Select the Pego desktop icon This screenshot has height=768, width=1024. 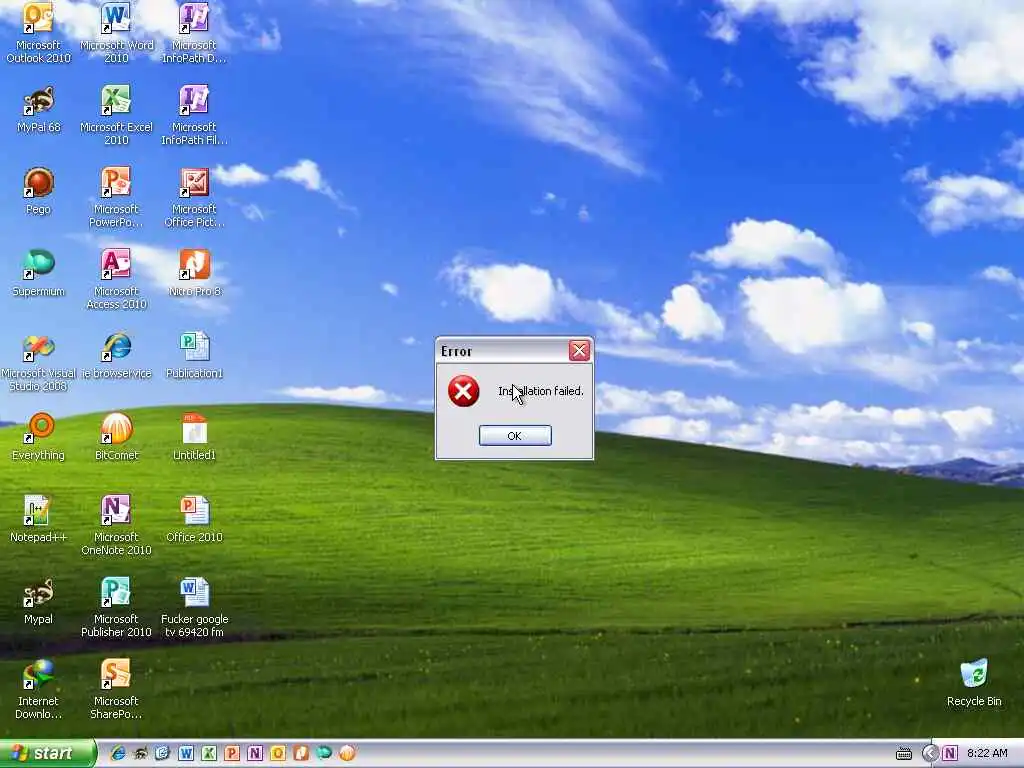pos(38,191)
